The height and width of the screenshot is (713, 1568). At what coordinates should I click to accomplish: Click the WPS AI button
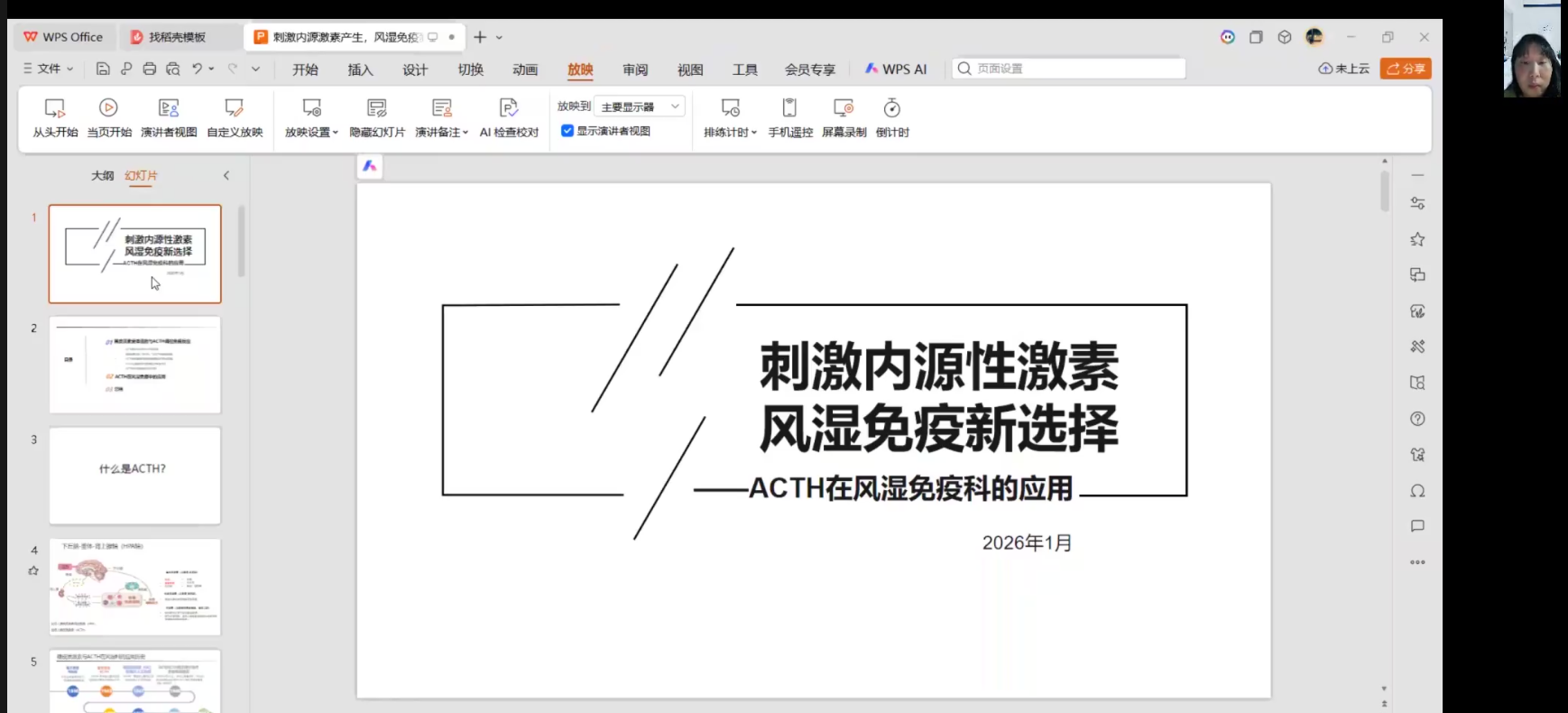[896, 69]
